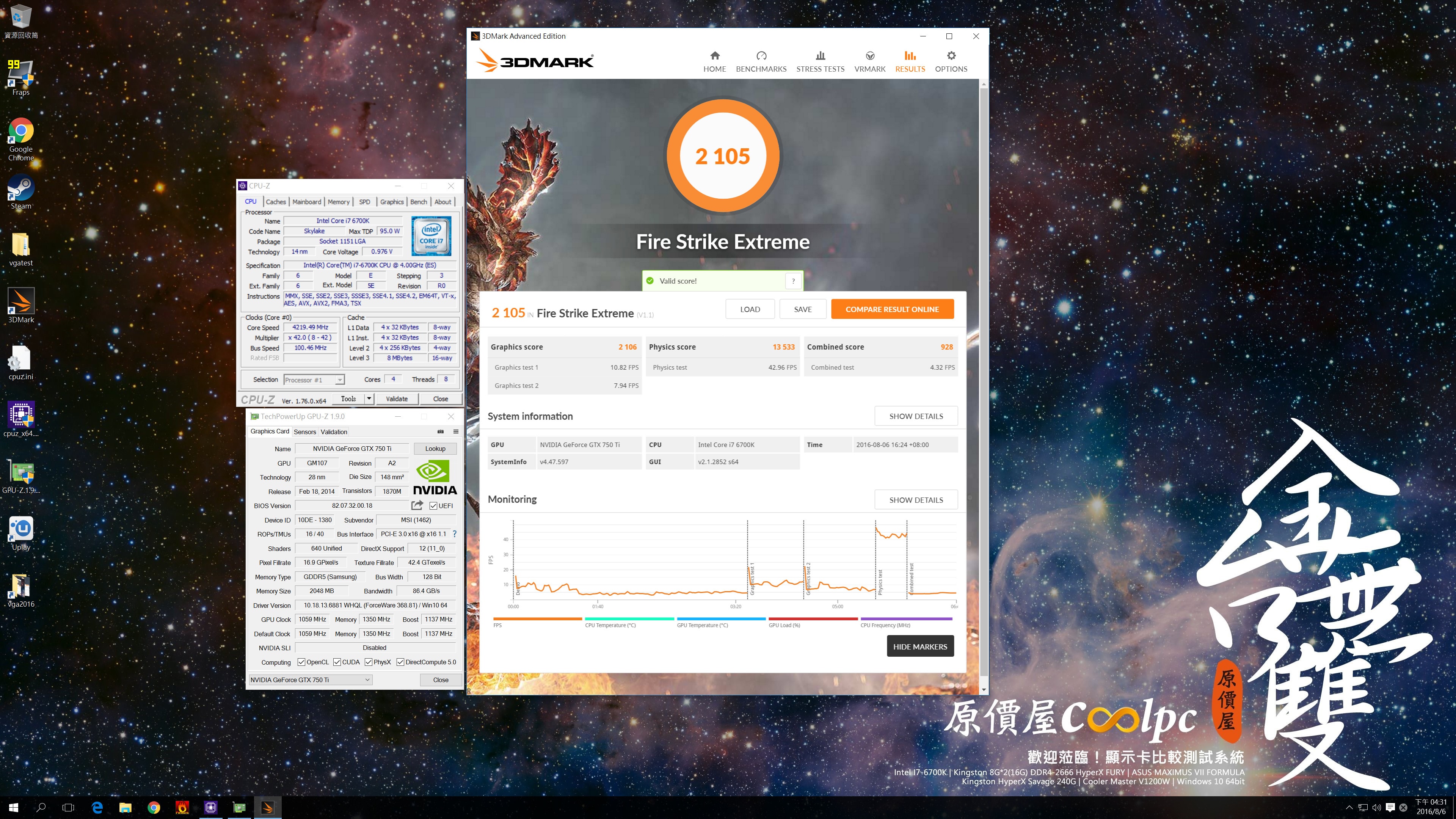The image size is (1456, 819).
Task: Switch to the Mainboard tab in CPU-Z
Action: tap(307, 202)
